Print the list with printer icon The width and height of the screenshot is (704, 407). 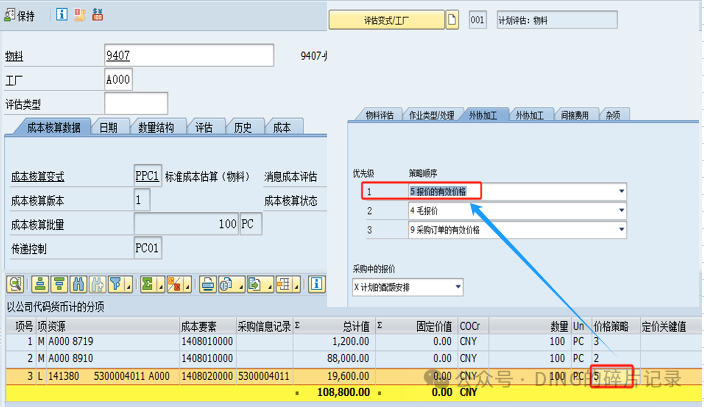tap(207, 284)
